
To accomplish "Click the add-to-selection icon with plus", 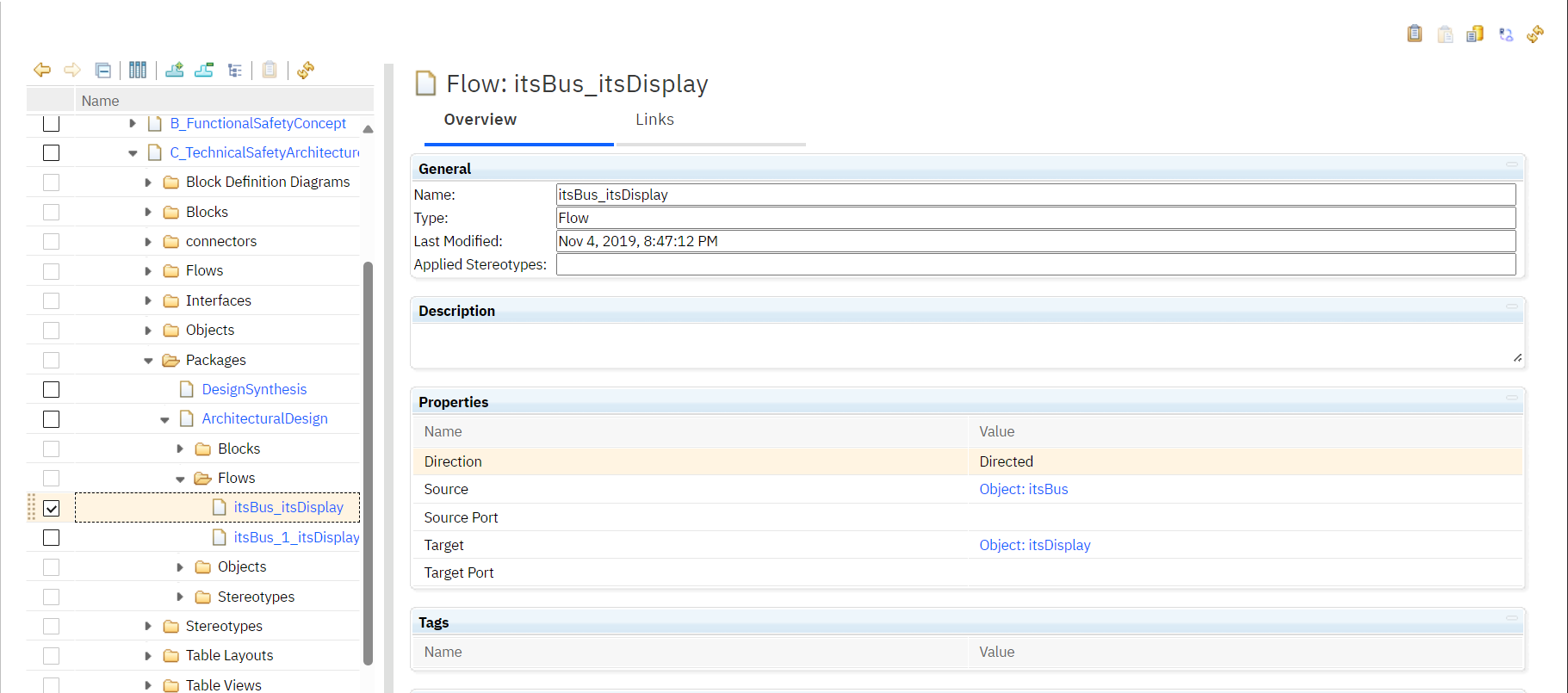I will click(175, 70).
